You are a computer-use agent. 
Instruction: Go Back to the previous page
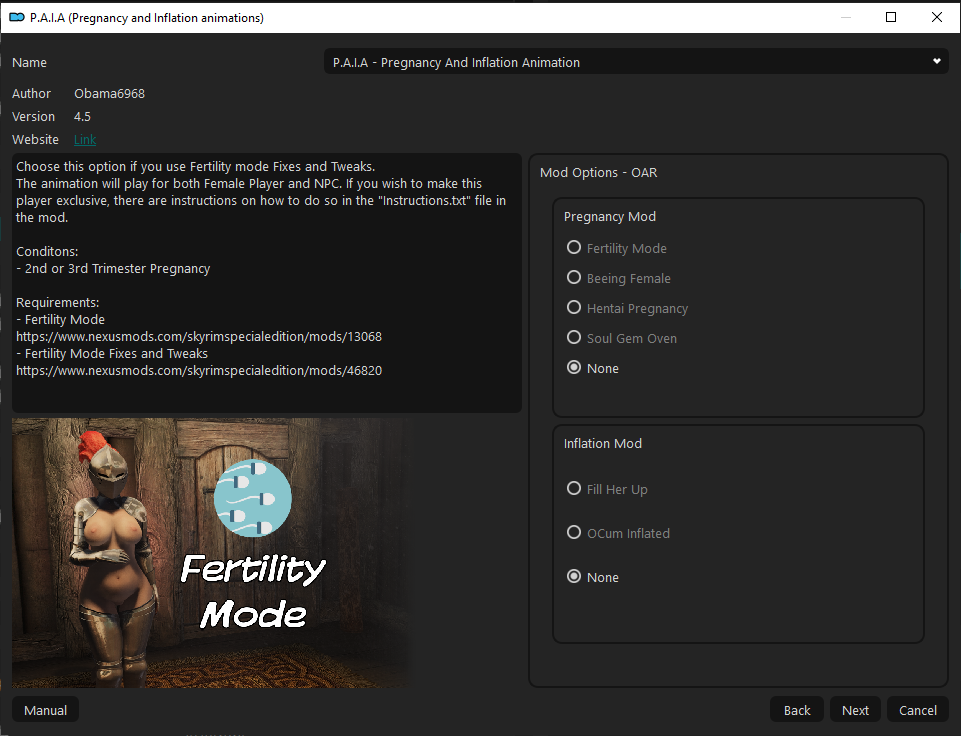(x=797, y=710)
